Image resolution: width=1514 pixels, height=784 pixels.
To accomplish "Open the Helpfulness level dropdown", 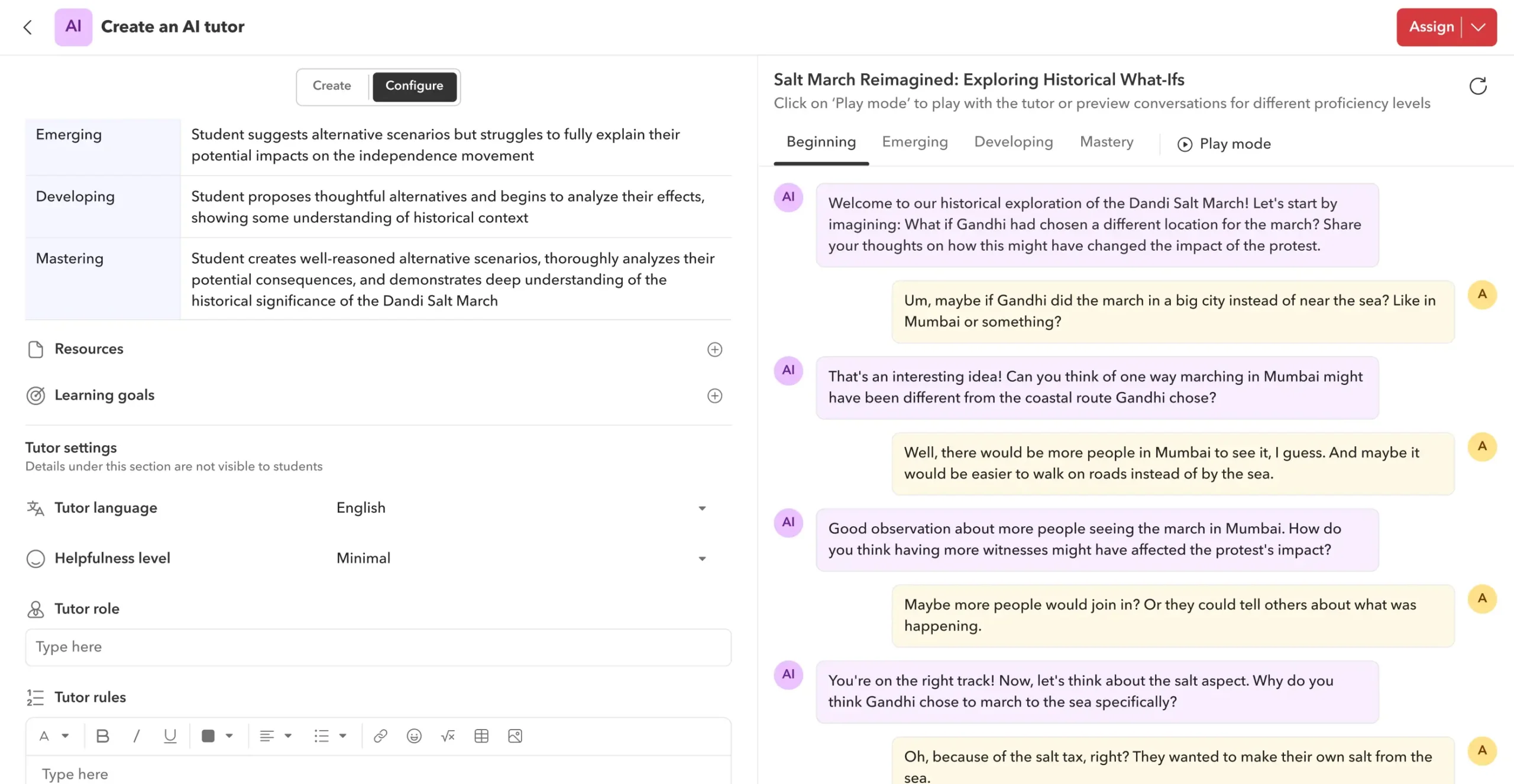I will (x=701, y=559).
